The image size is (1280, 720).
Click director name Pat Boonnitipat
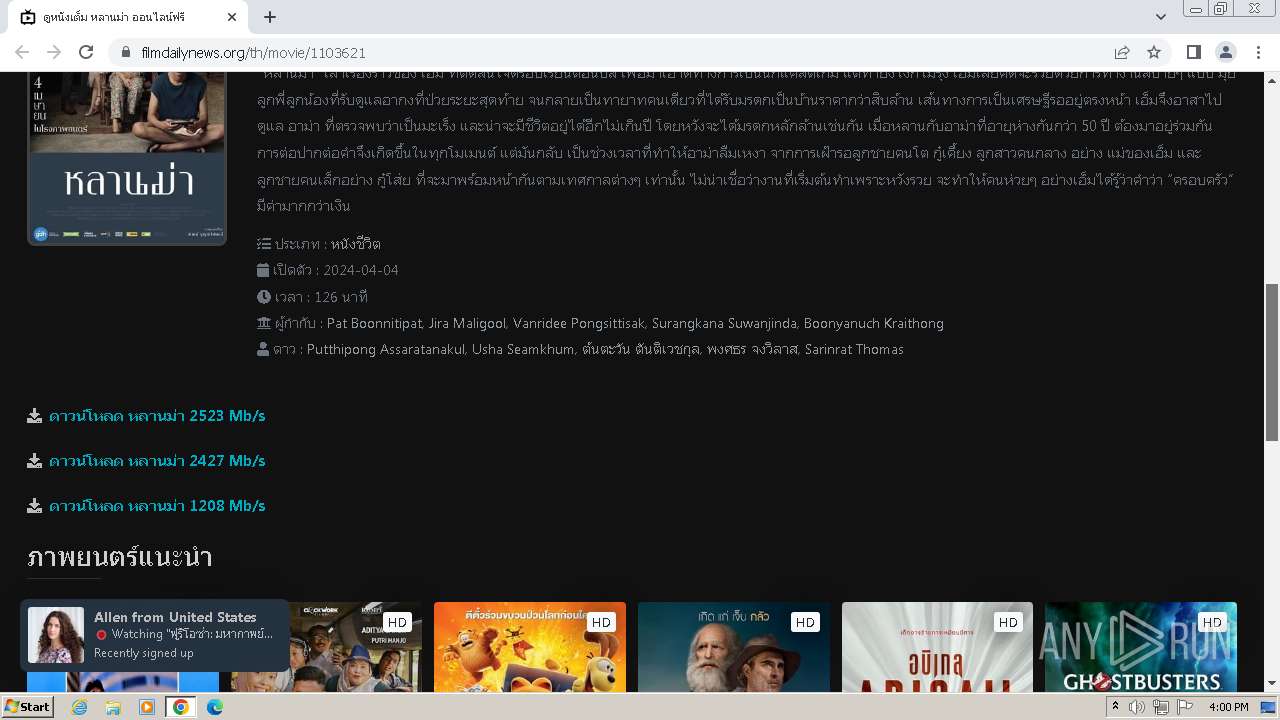tap(374, 323)
